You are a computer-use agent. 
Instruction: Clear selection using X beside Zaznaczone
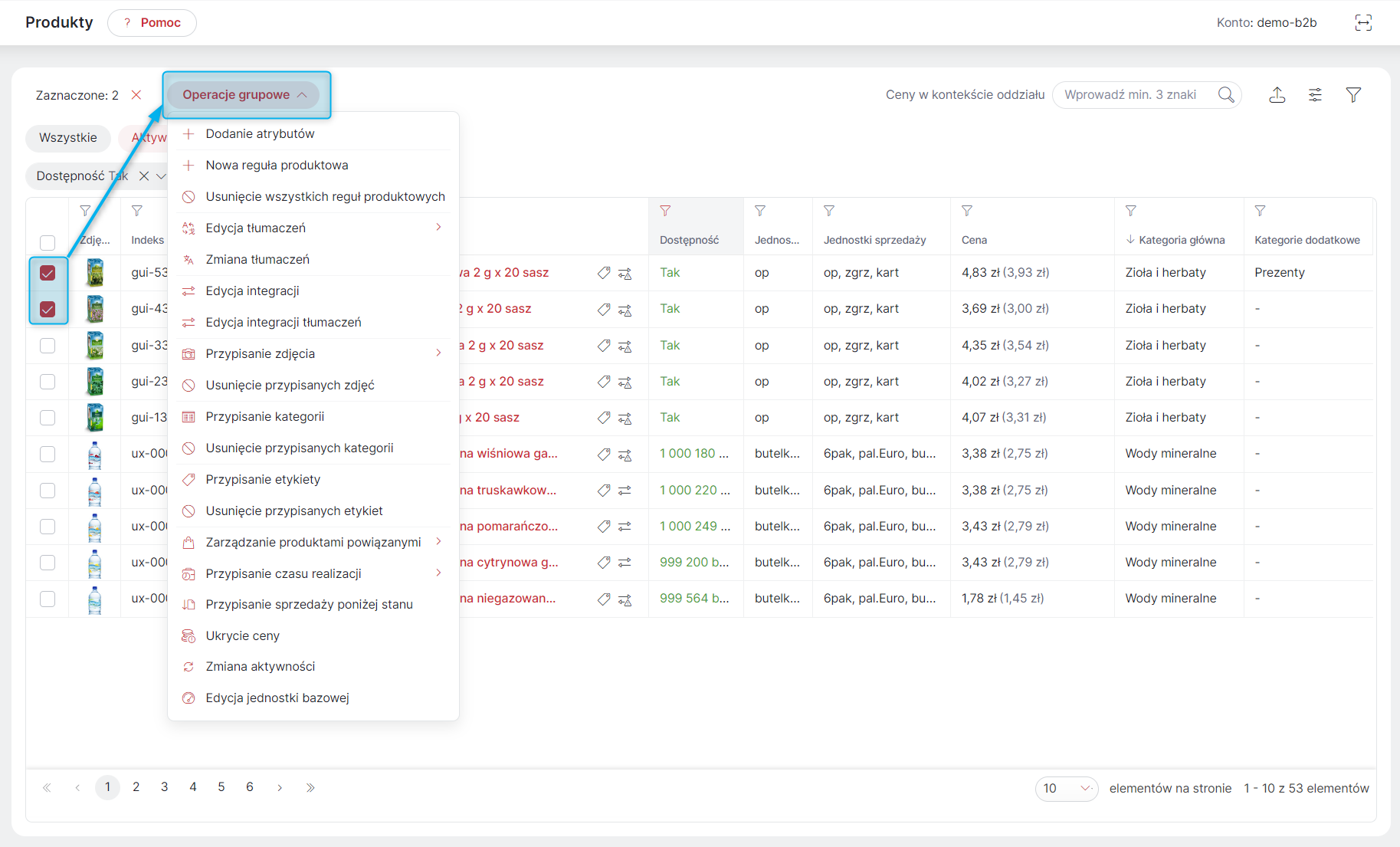(136, 95)
